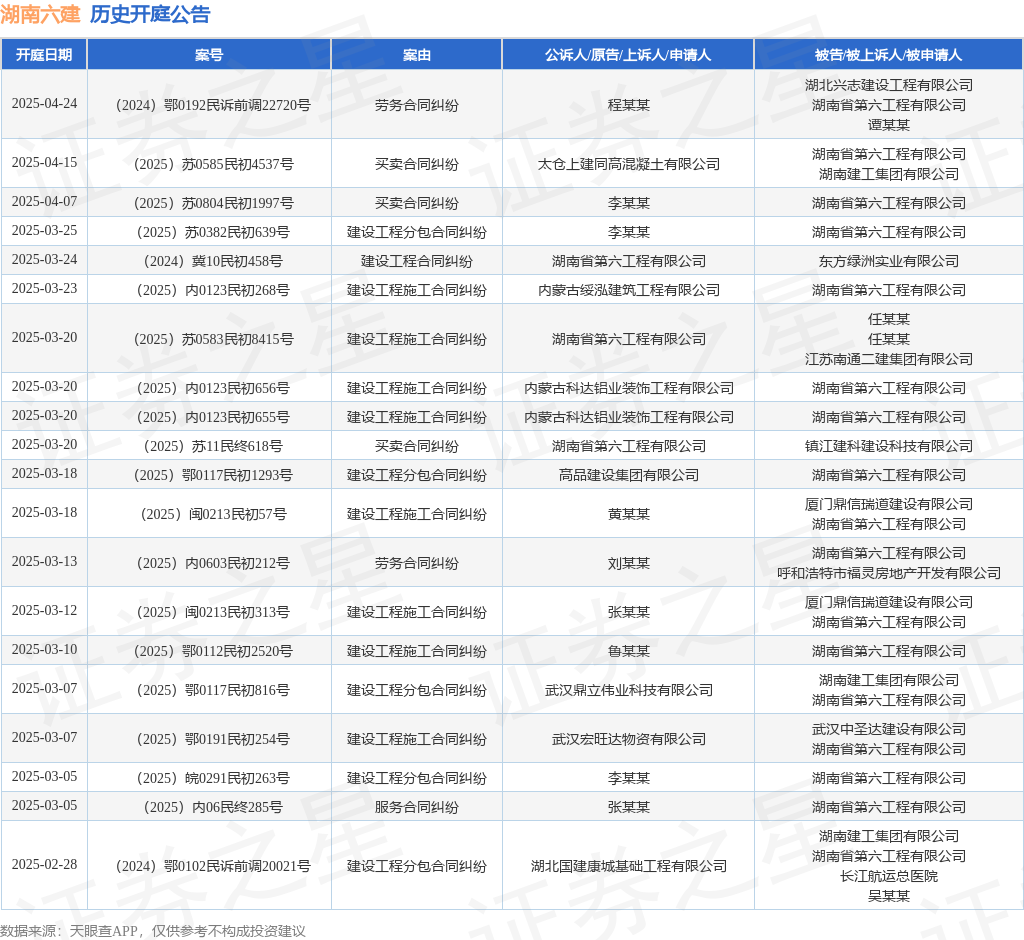Click the 案由 column header
The width and height of the screenshot is (1024, 940).
click(x=417, y=55)
